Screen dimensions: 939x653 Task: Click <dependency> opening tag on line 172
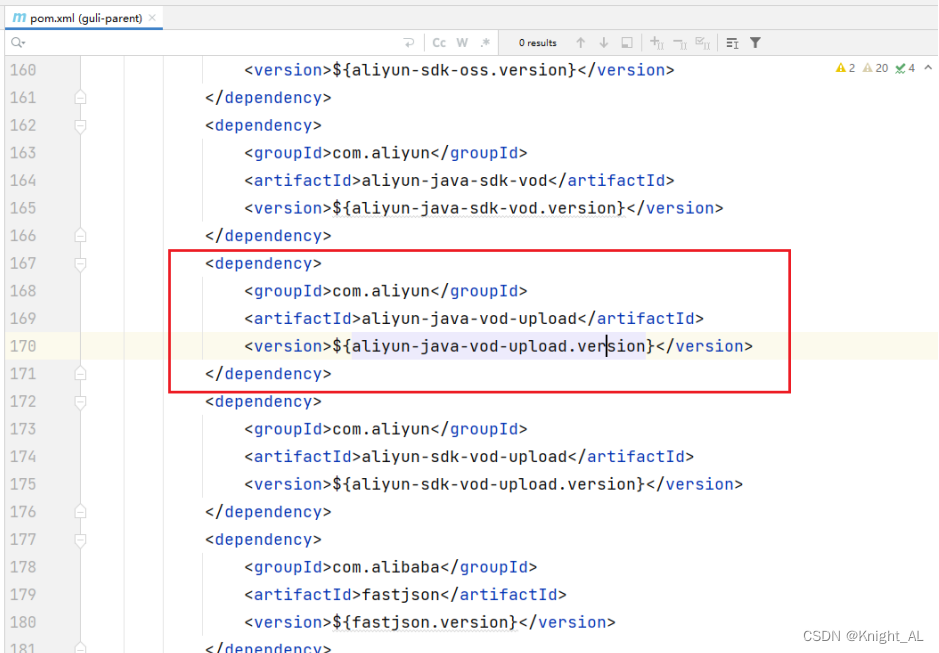click(263, 401)
